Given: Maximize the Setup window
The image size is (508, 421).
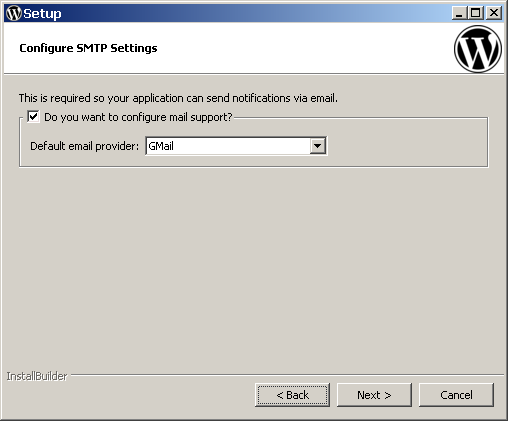Looking at the screenshot, I should (x=476, y=13).
